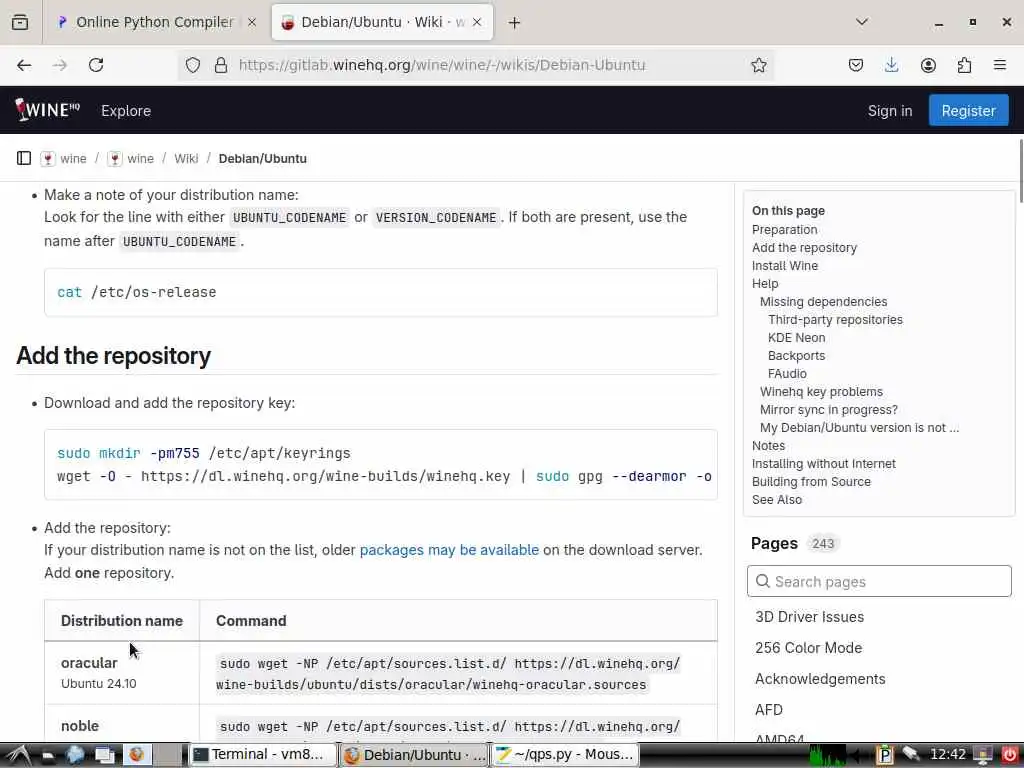Image resolution: width=1024 pixels, height=768 pixels.
Task: Click the Sign in link
Action: click(x=889, y=110)
